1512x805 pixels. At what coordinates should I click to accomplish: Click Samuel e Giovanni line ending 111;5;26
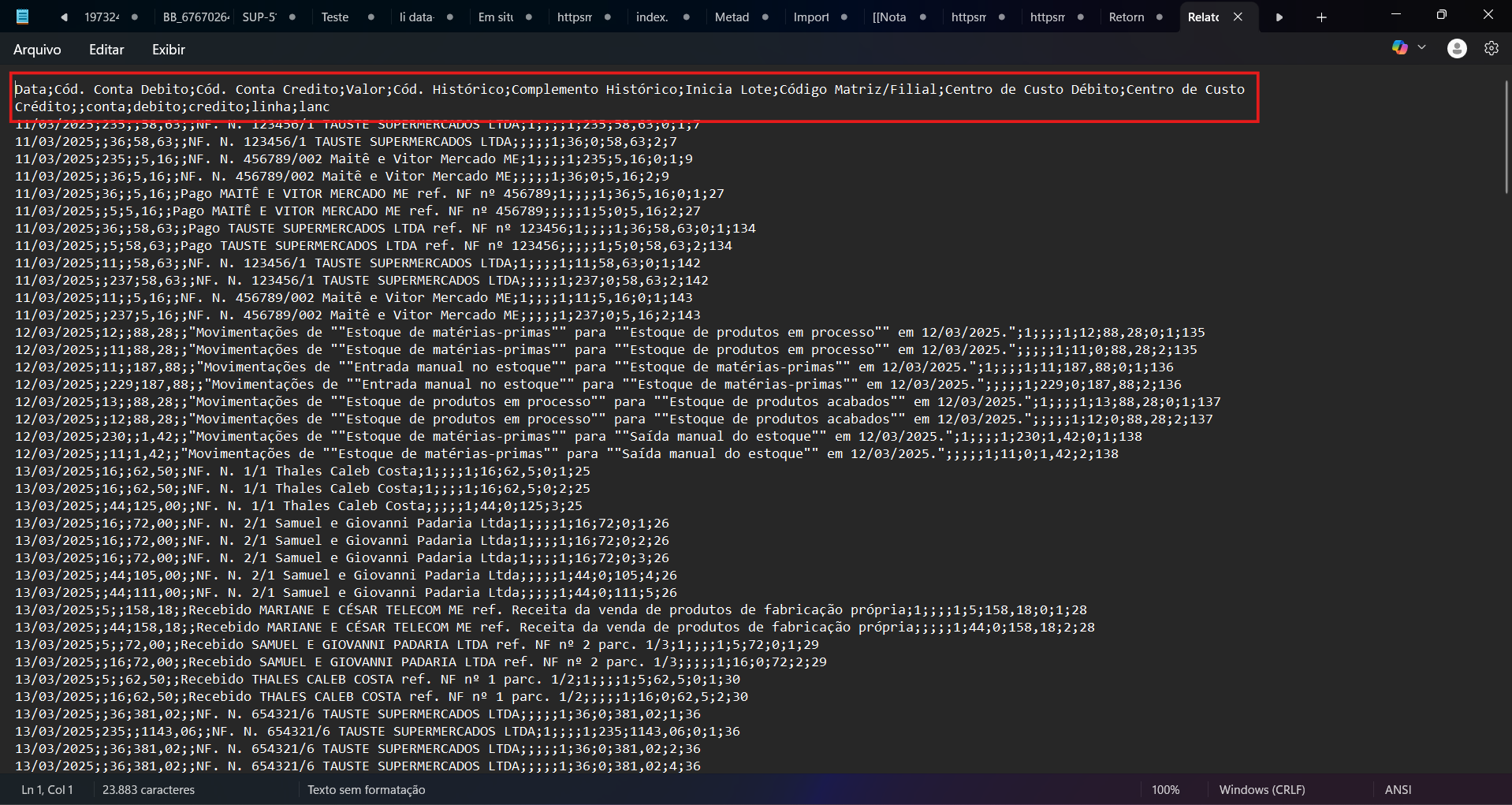346,592
